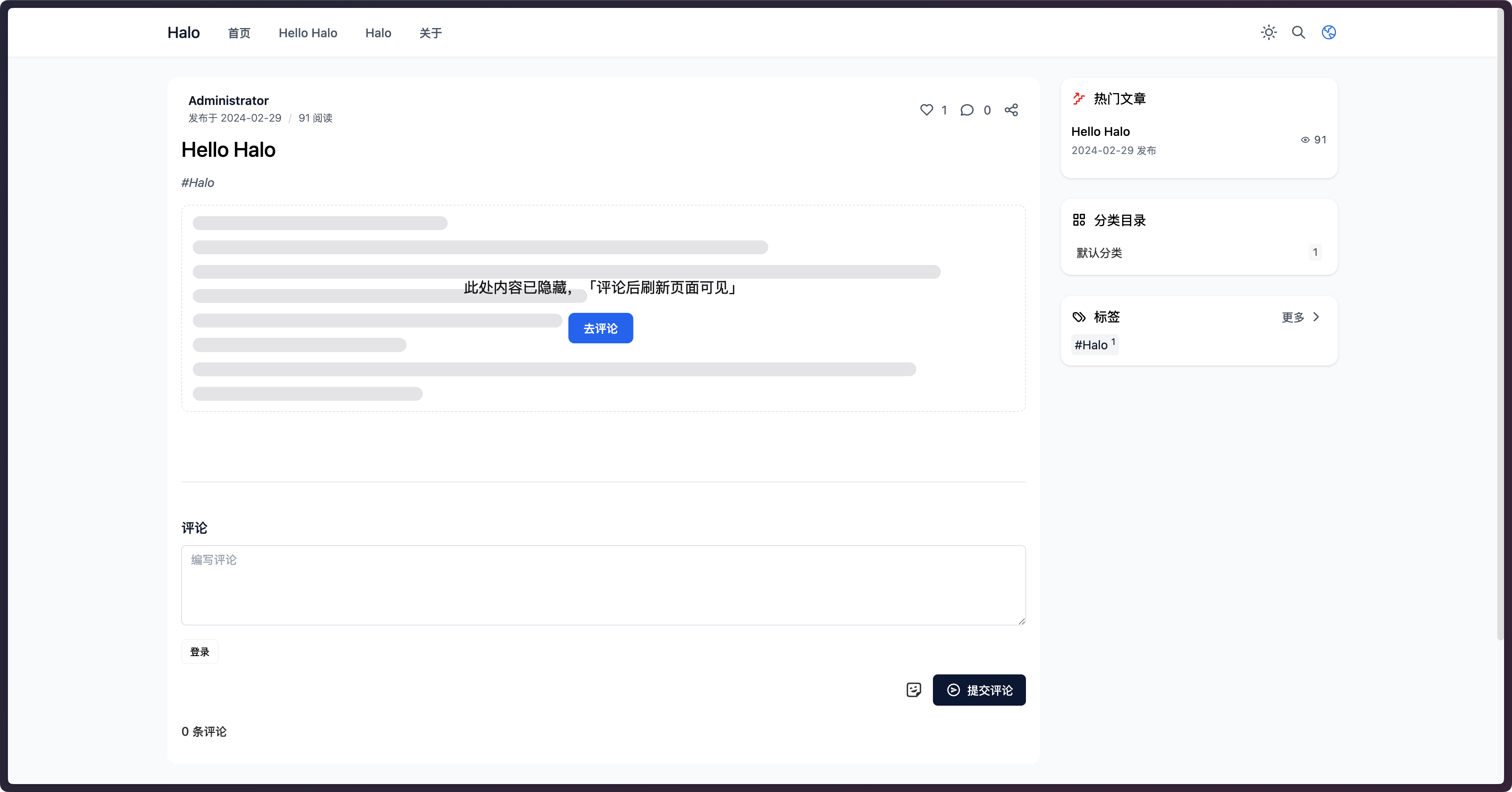Screen dimensions: 1512x792
Task: Open the emoji picker icon
Action: click(913, 690)
